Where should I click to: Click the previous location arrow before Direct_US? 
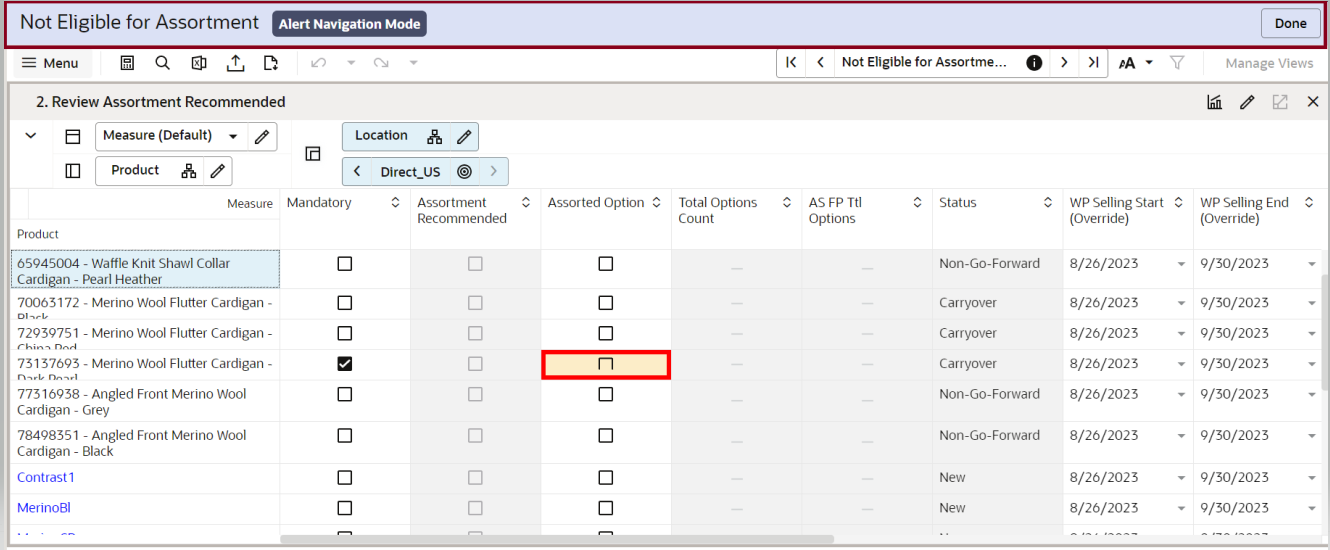tap(357, 172)
